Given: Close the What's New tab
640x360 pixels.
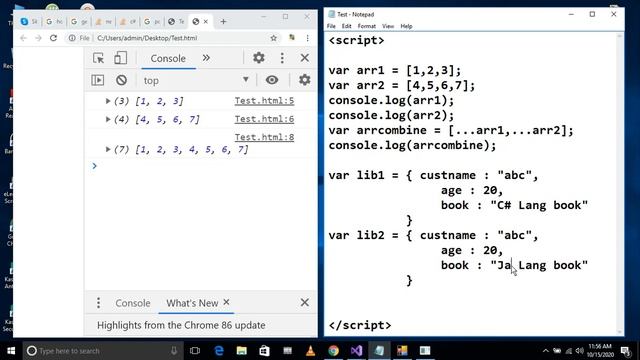Looking at the screenshot, I should [227, 302].
